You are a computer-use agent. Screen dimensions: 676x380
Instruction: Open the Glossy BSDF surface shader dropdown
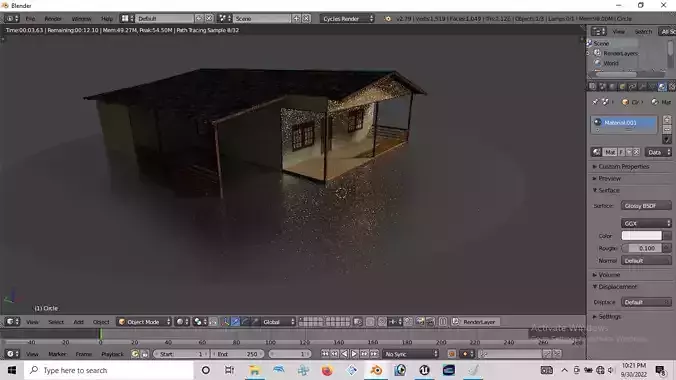(x=646, y=206)
